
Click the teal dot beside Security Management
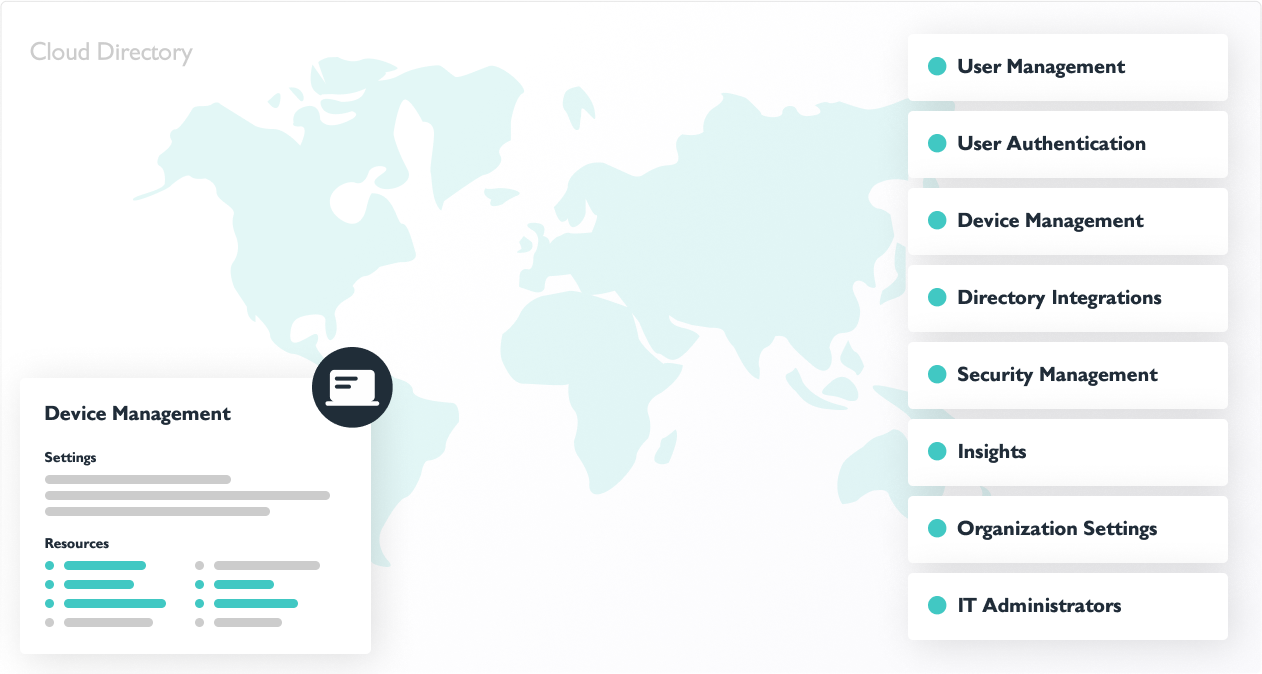(x=937, y=375)
